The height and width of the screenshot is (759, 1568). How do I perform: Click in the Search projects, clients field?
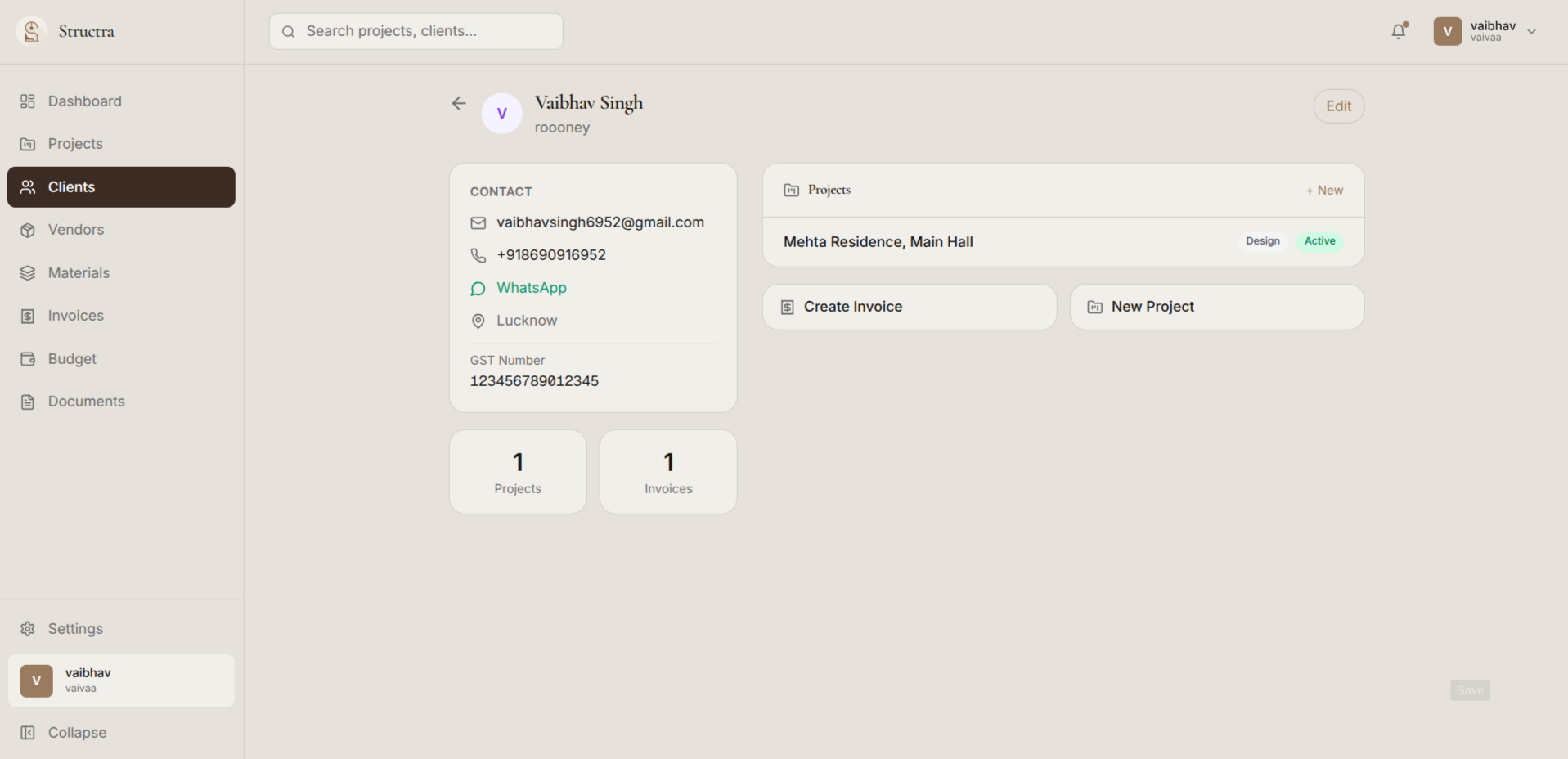click(416, 31)
